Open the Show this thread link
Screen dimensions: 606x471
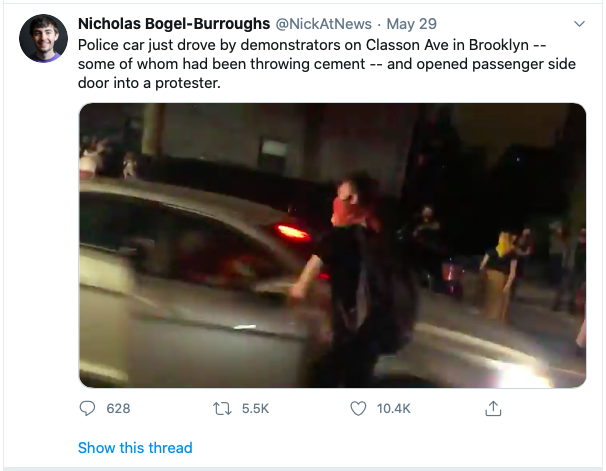135,447
